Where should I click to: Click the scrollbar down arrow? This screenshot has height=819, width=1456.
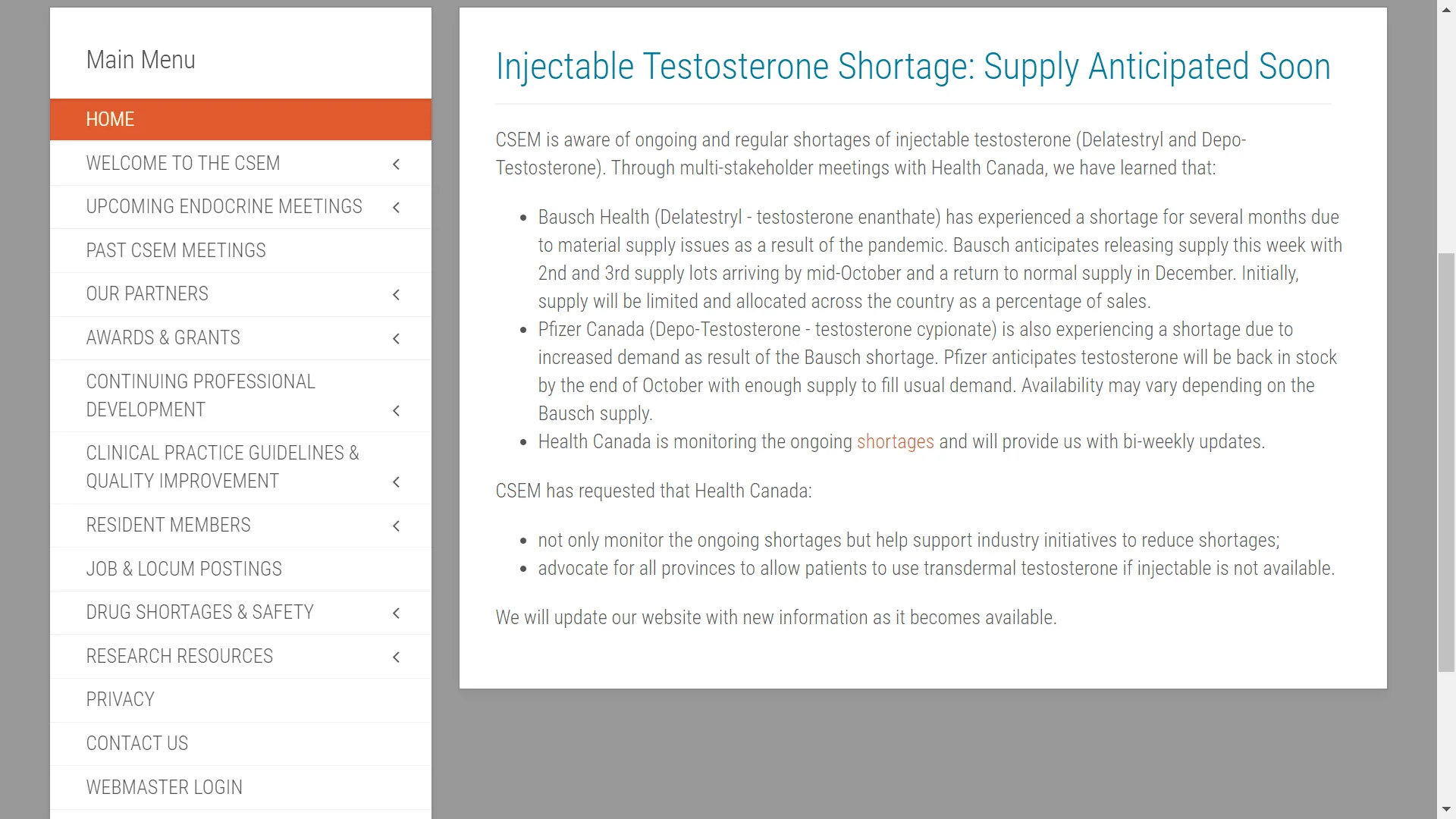(x=1446, y=809)
